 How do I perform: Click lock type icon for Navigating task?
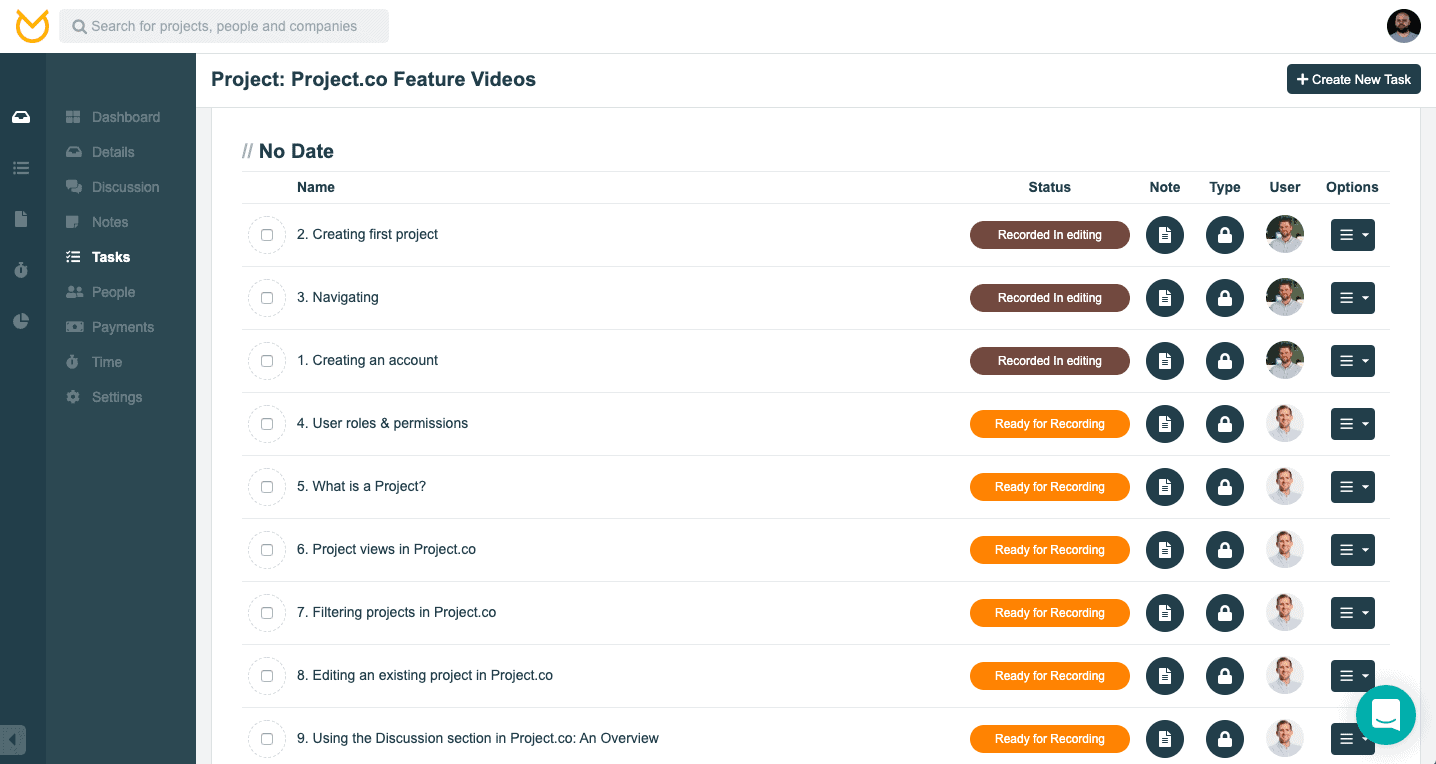tap(1225, 298)
